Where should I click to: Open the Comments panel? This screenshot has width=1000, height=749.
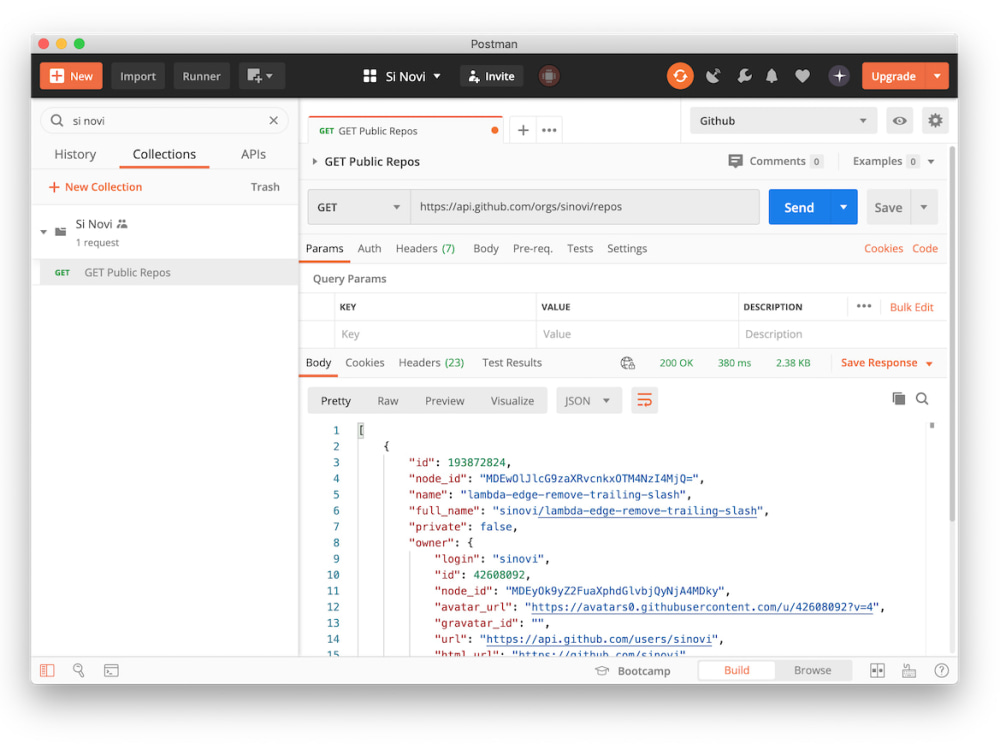pos(776,161)
